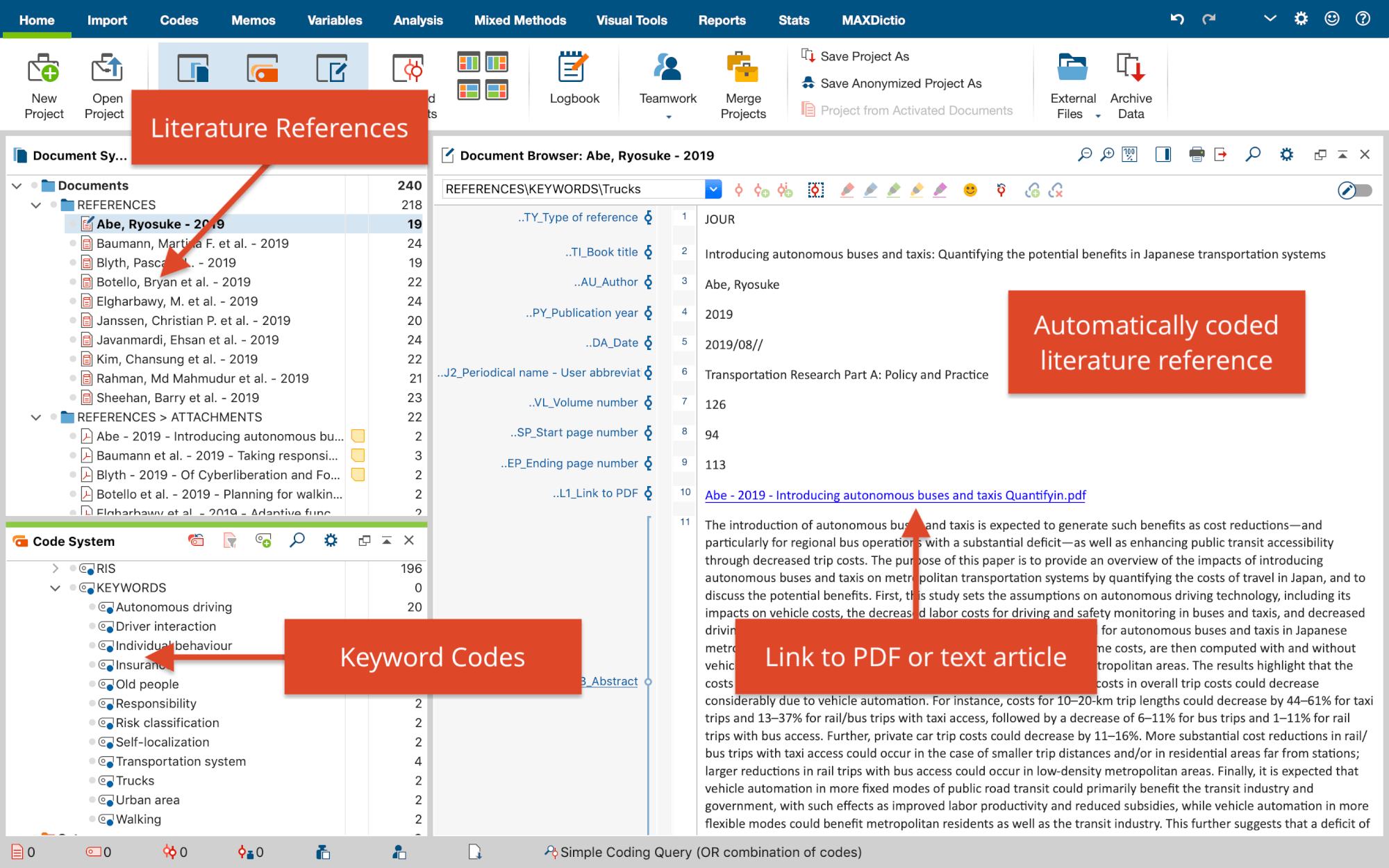Select the Code Search icon in Code System
The height and width of the screenshot is (868, 1389).
tap(297, 541)
